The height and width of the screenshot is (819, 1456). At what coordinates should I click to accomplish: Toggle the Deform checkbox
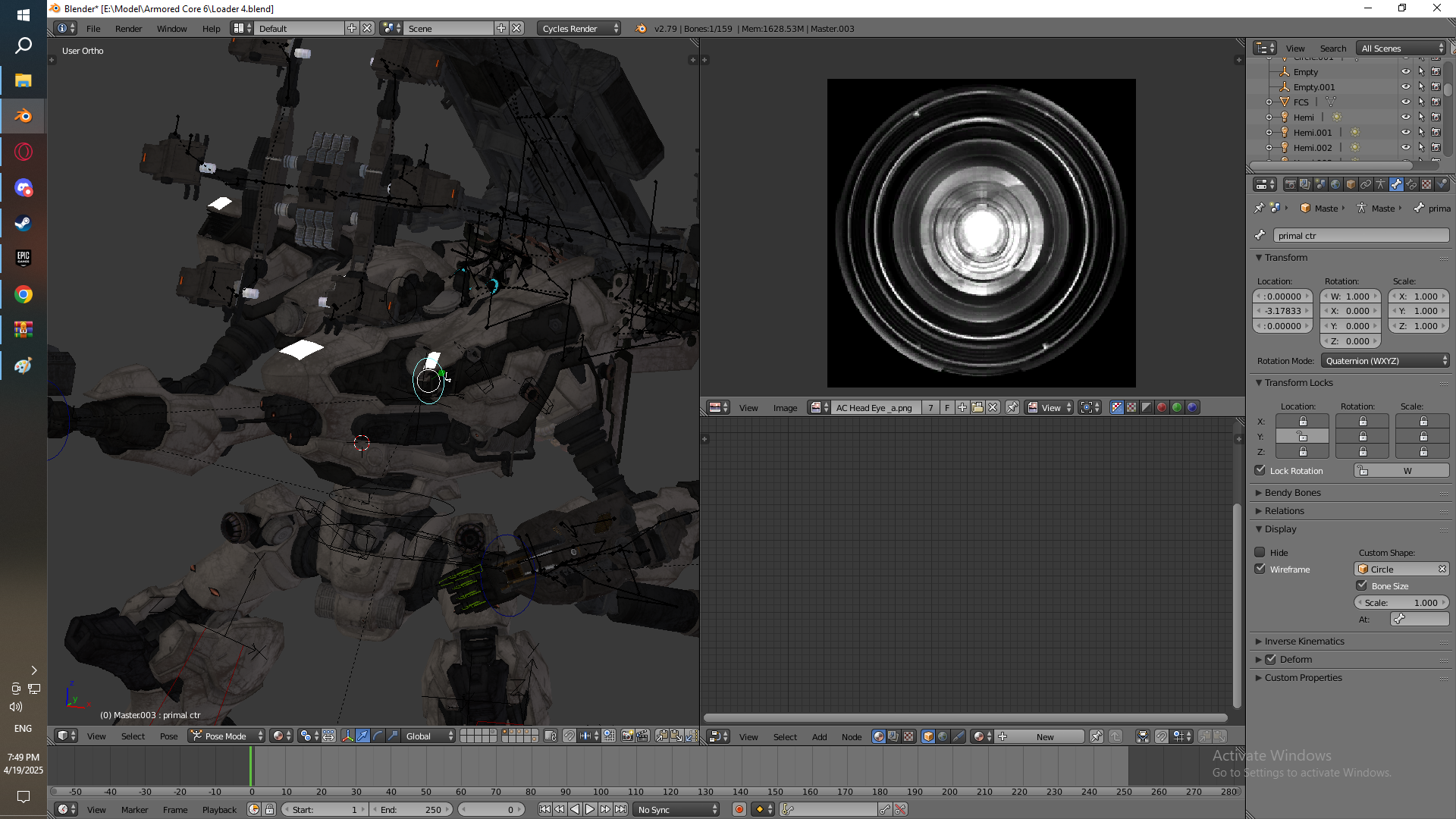1271,659
